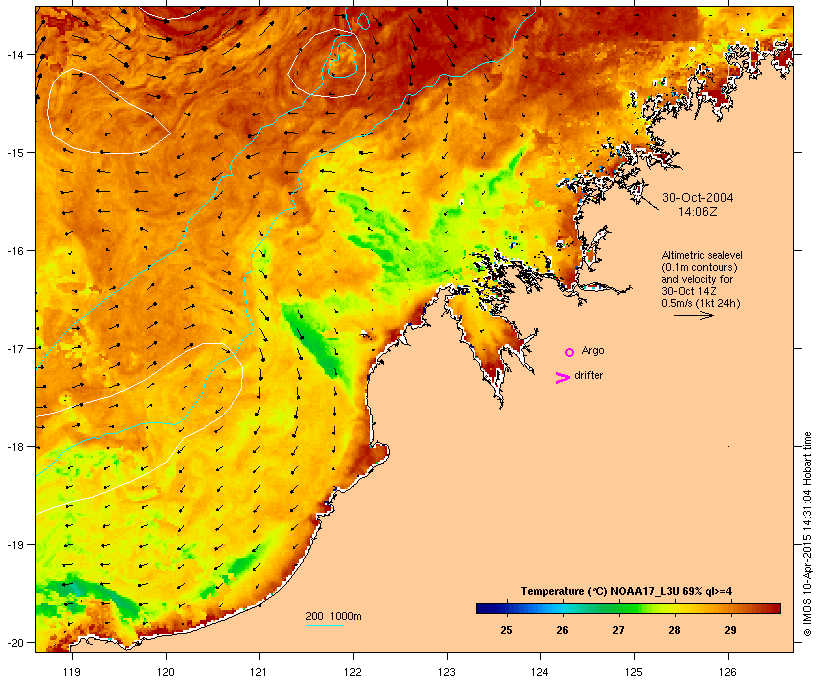Click the longitude label '124'
Image resolution: width=820 pixels, height=680 pixels.
click(x=540, y=672)
